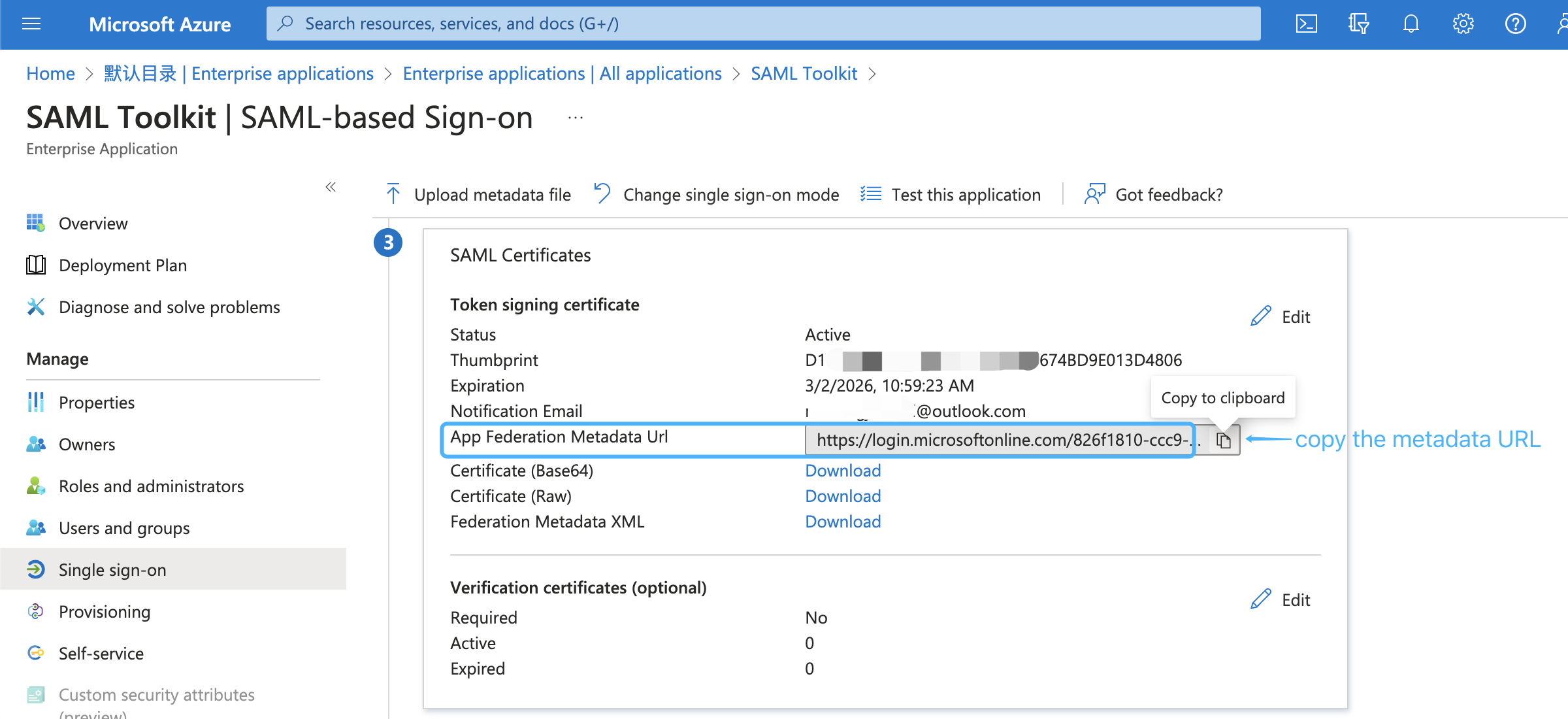This screenshot has width=1568, height=719.
Task: Open the Help and support icon
Action: [x=1516, y=24]
